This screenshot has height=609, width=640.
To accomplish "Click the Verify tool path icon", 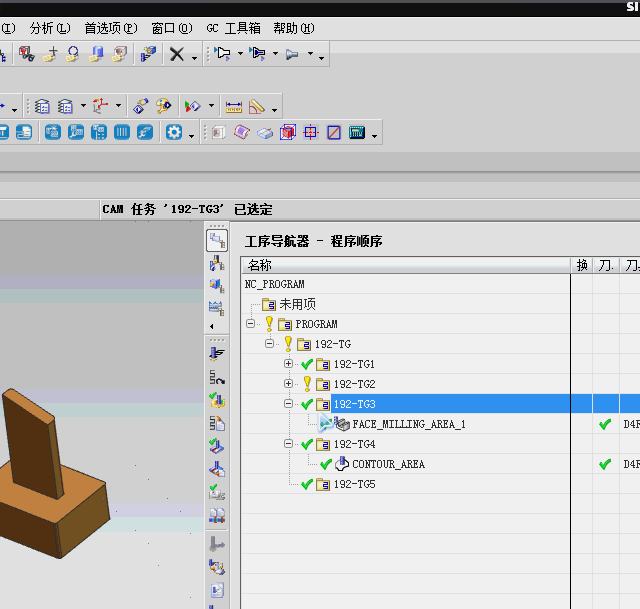I will 217,400.
